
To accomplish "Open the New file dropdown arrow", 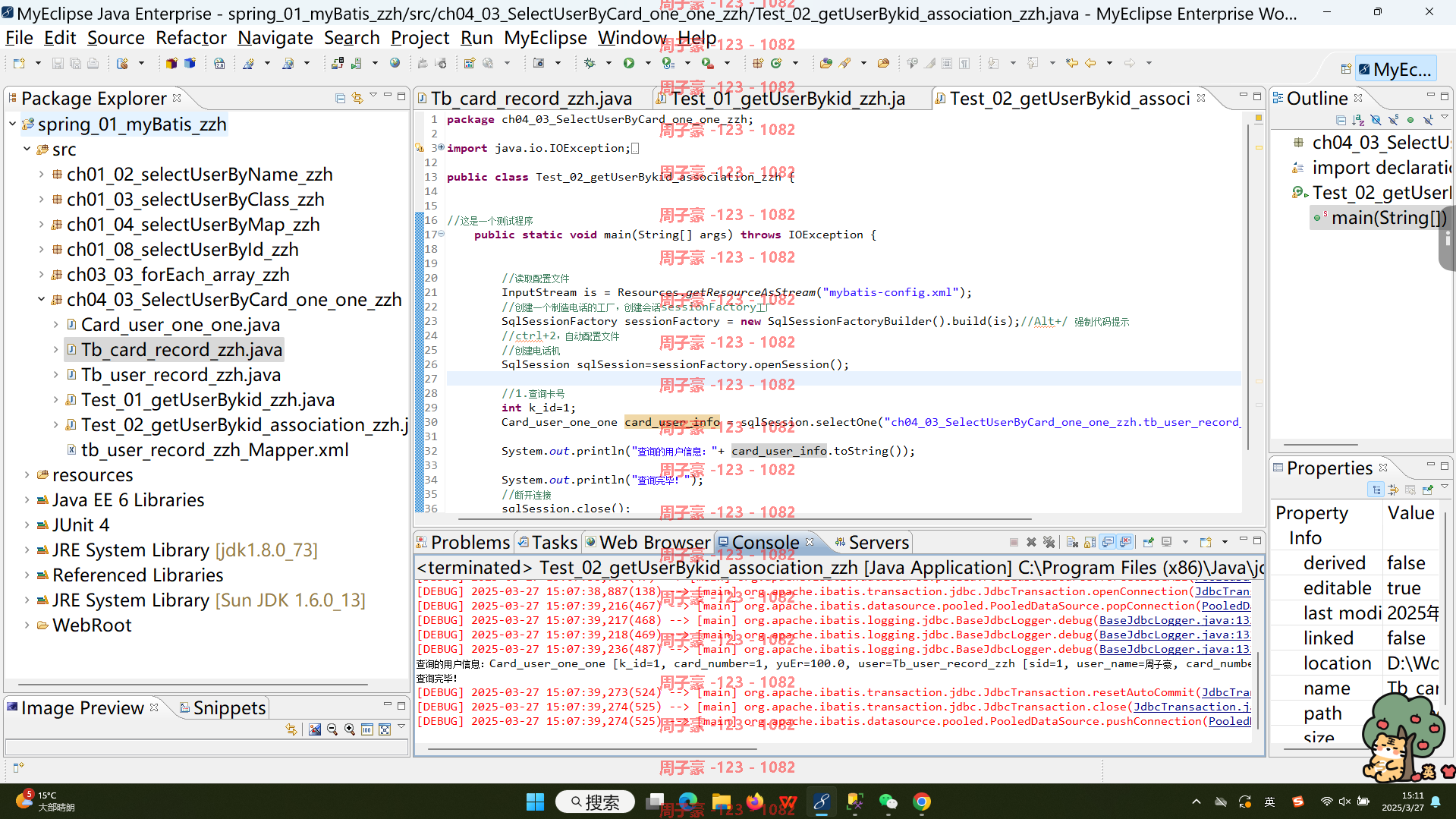I will (37, 64).
